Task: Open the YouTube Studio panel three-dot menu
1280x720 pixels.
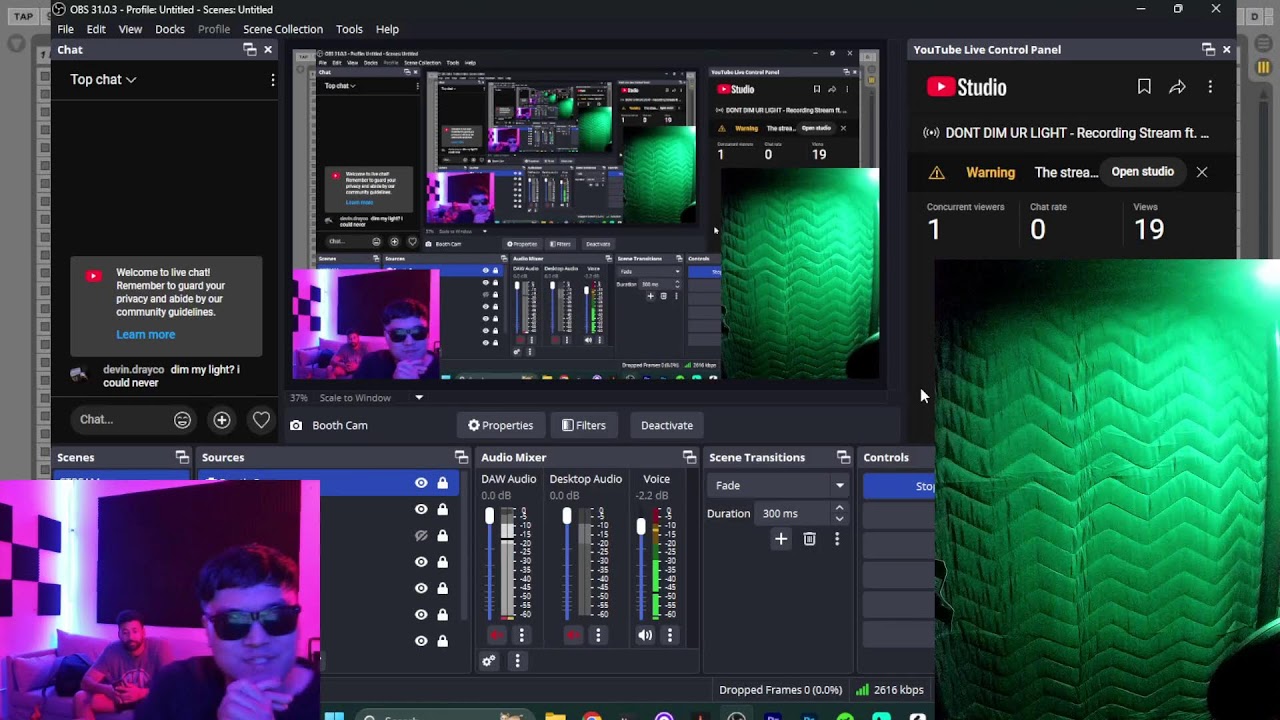Action: pos(1210,87)
